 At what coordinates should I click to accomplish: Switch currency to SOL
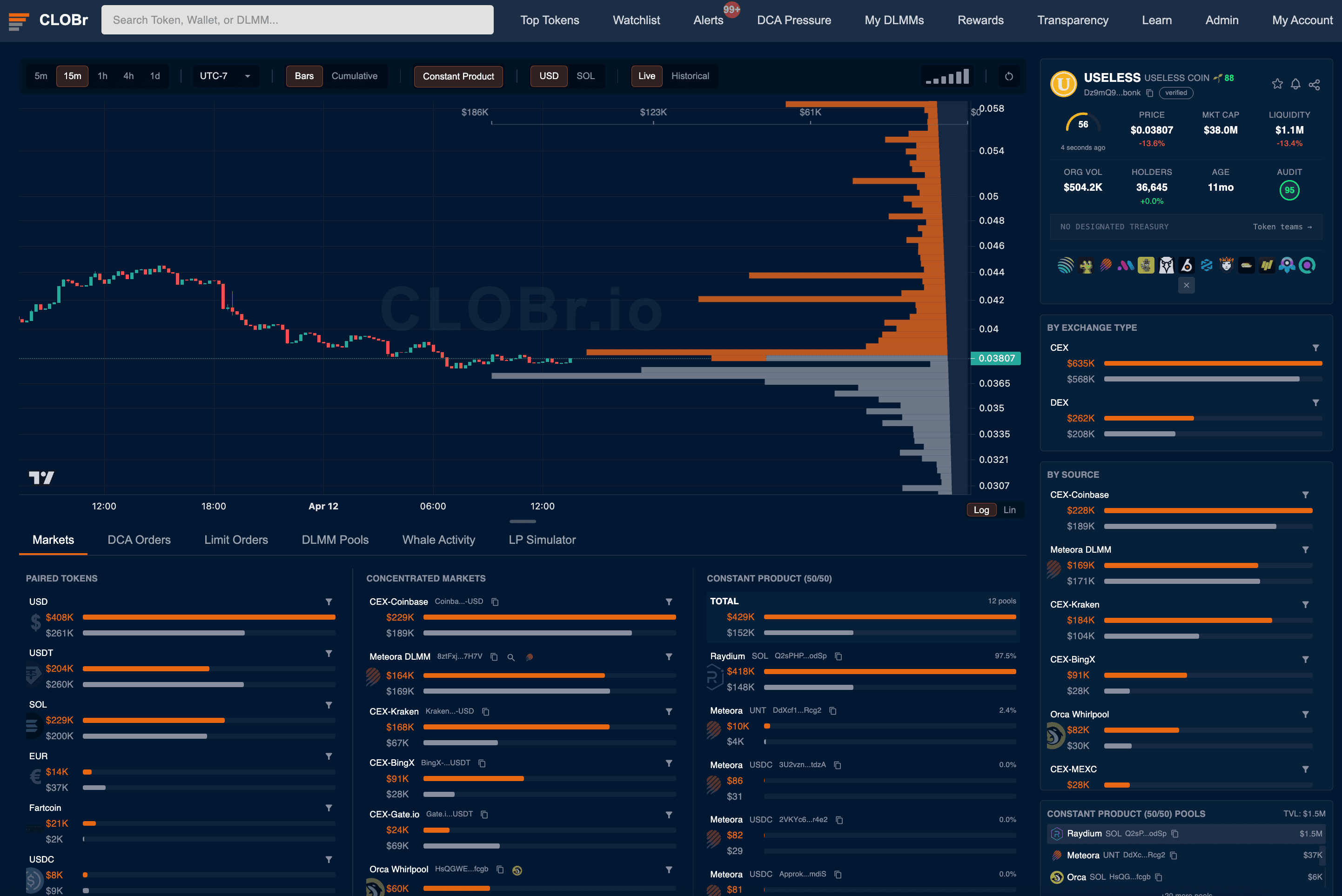pyautogui.click(x=585, y=76)
